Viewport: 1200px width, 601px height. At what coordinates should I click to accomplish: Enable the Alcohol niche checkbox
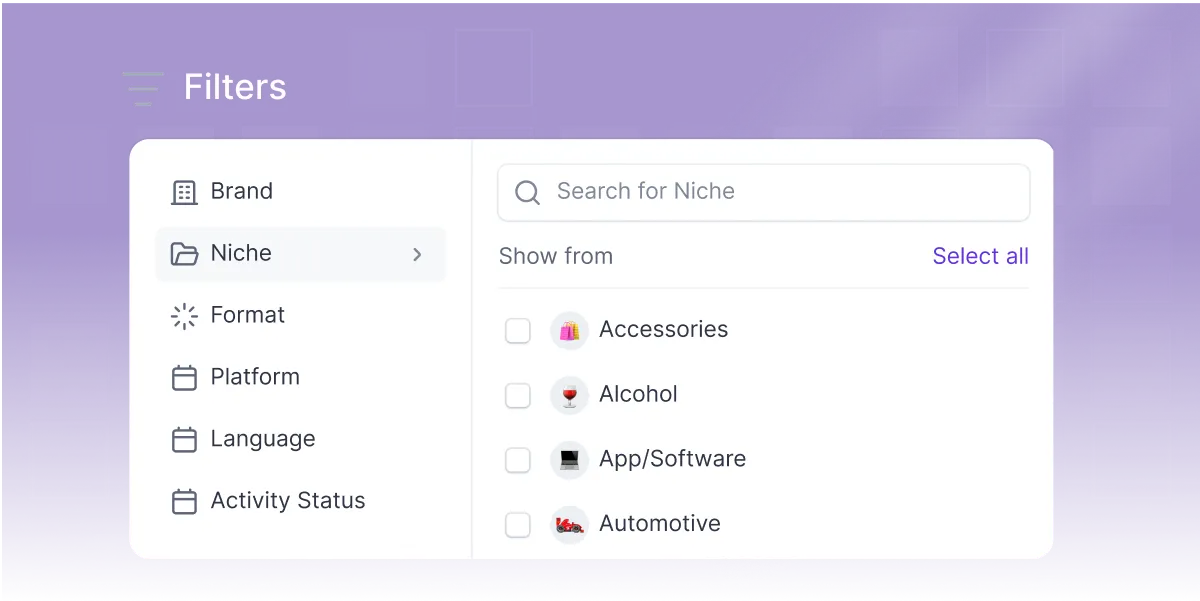517,395
